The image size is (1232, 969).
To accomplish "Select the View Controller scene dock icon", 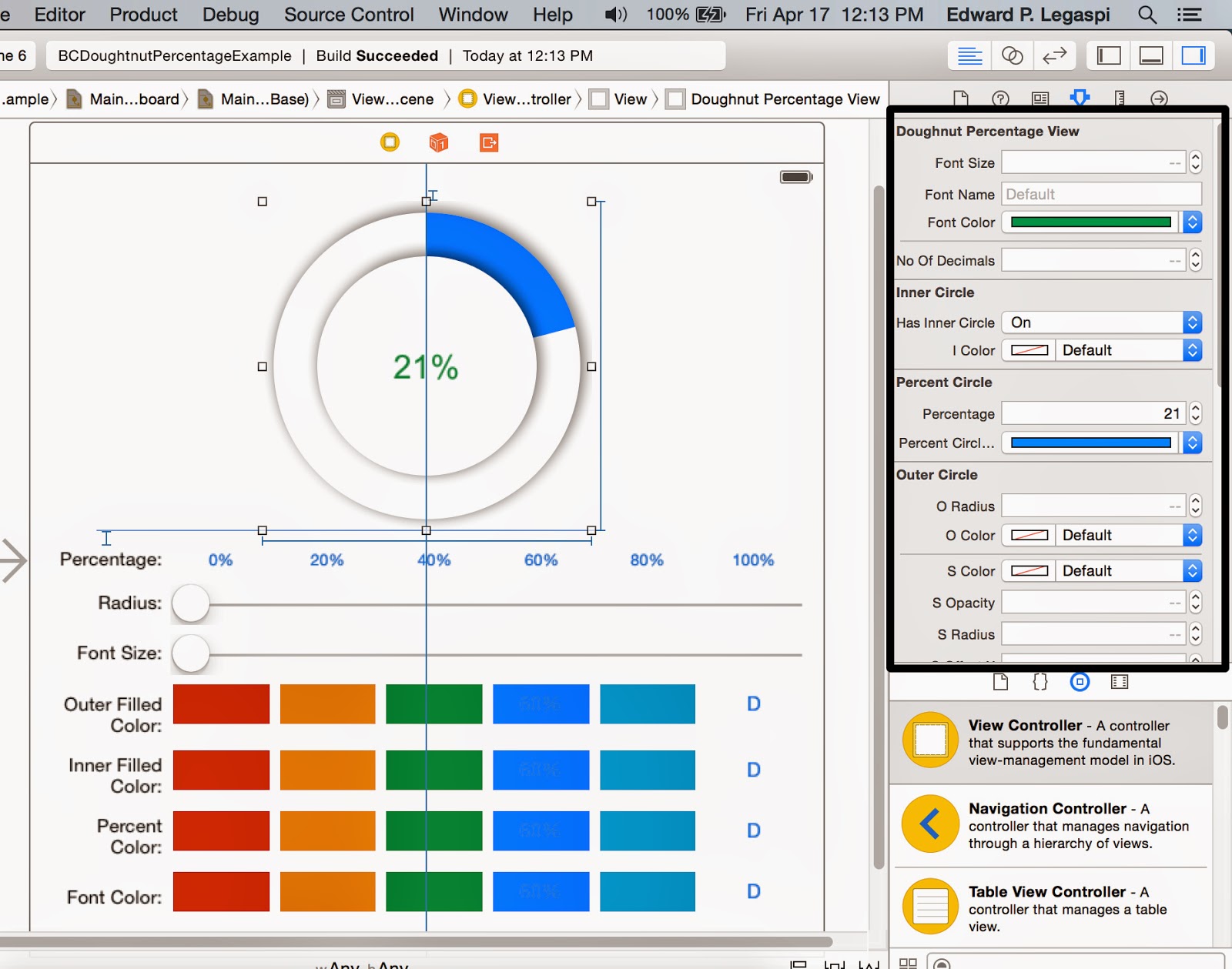I will coord(390,142).
